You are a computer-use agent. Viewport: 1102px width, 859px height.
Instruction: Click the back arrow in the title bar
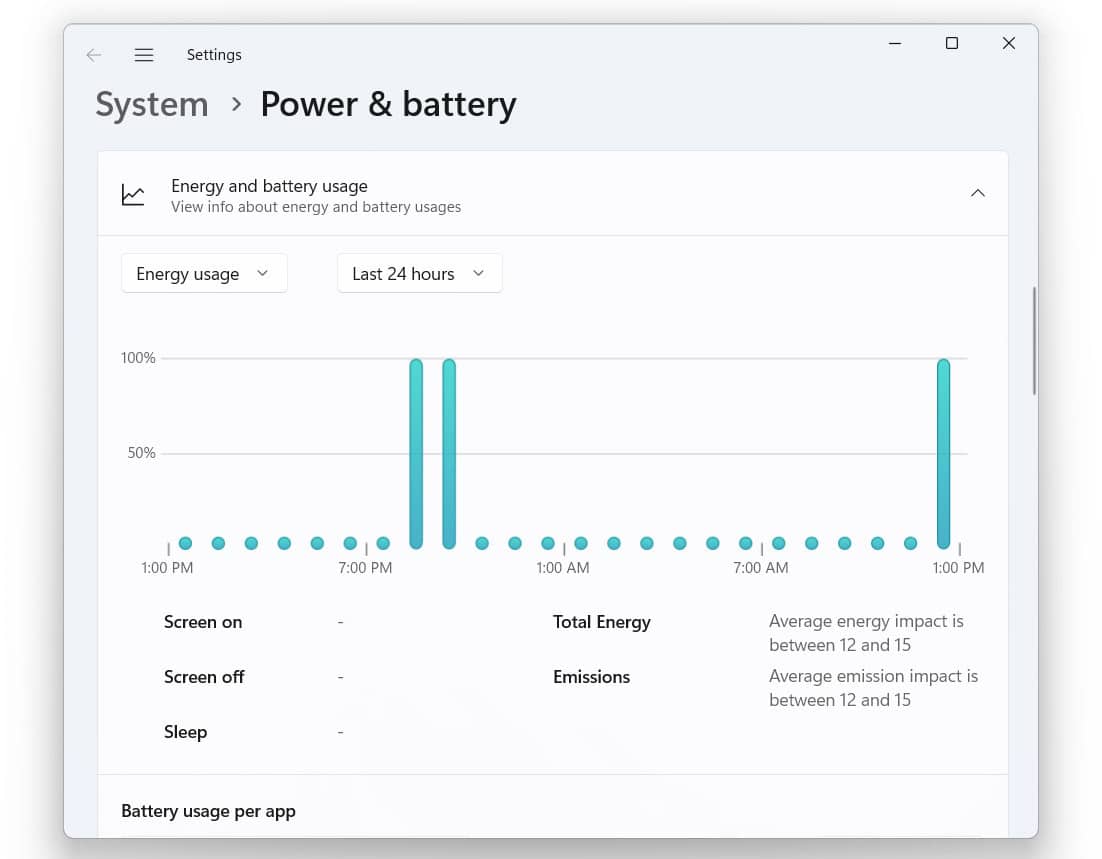94,55
